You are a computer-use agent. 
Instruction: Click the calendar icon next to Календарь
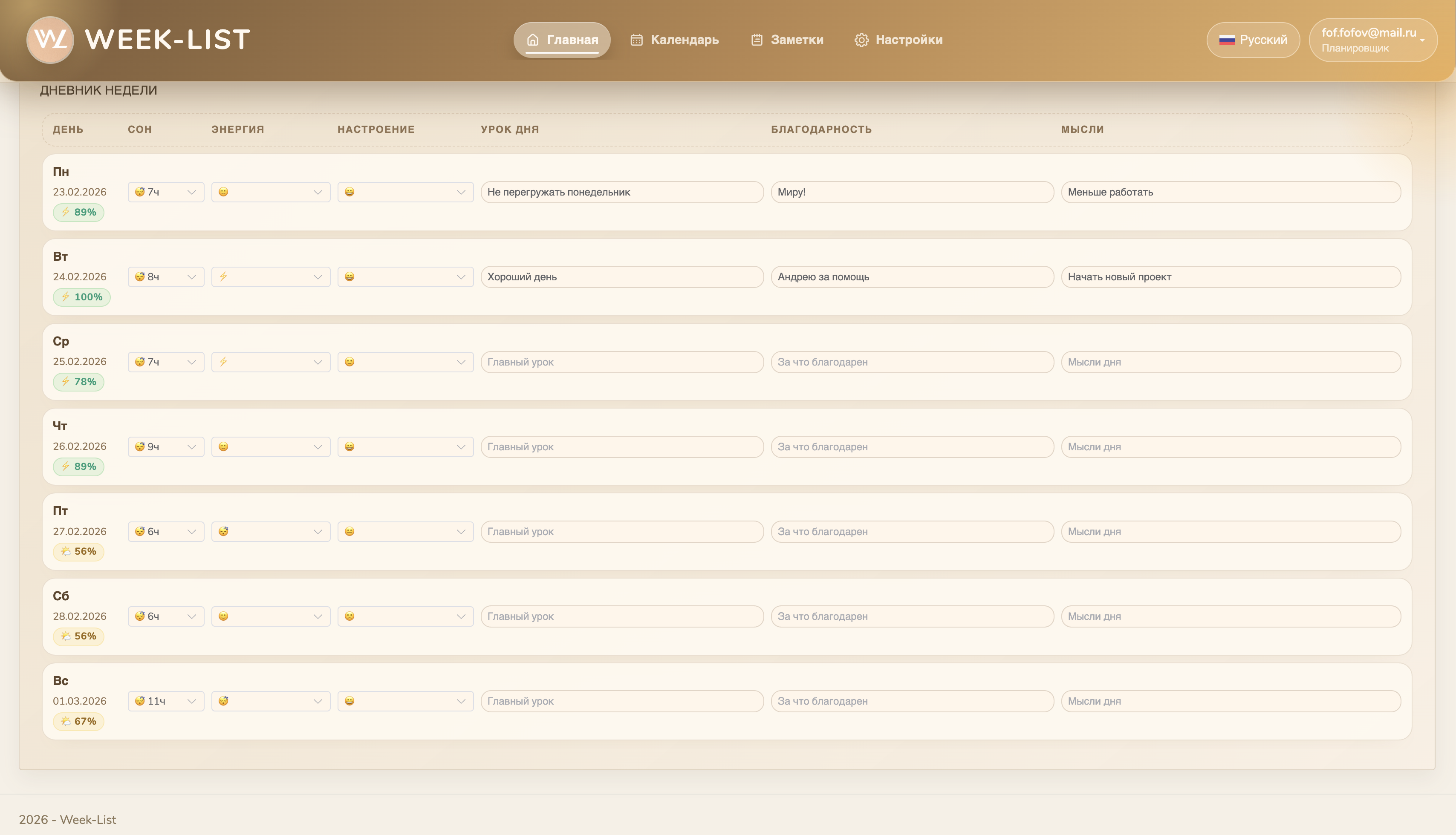tap(636, 40)
